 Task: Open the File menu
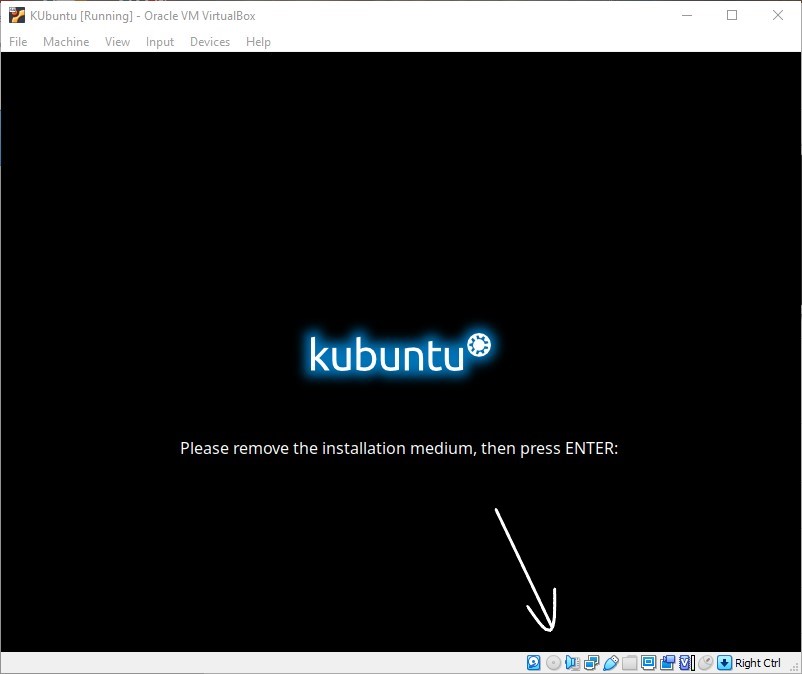click(18, 41)
